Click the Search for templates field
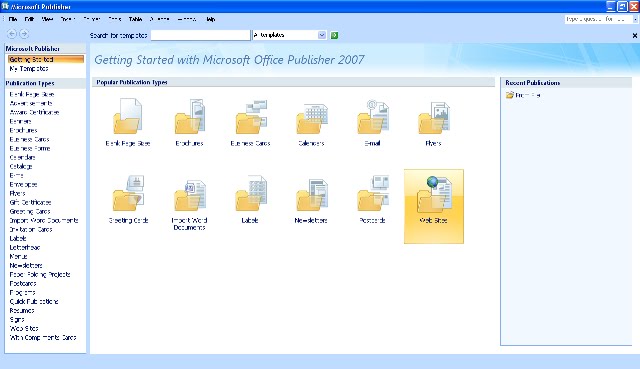The image size is (640, 369). coord(200,35)
